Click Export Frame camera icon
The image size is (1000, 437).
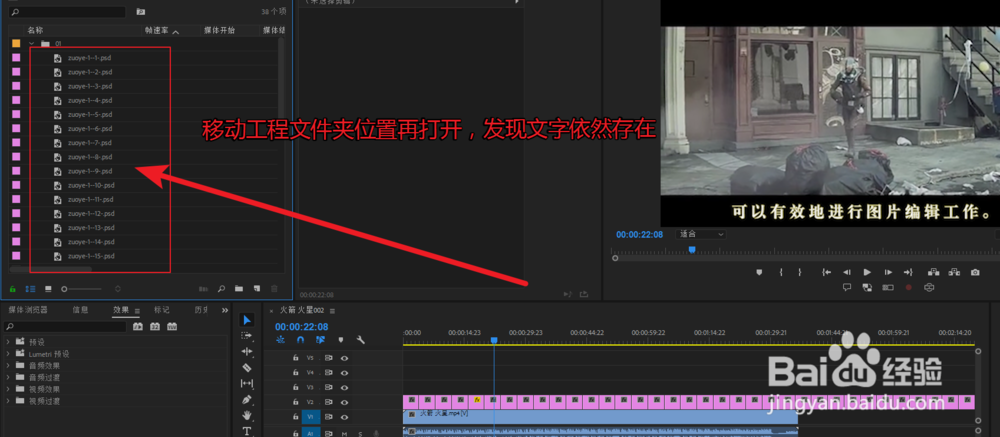point(975,272)
